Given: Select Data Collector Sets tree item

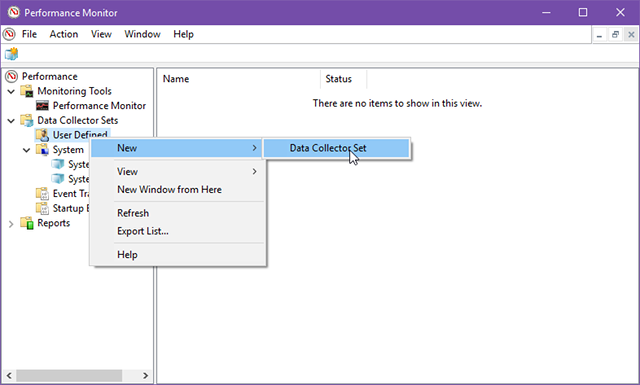Looking at the screenshot, I should [78, 120].
